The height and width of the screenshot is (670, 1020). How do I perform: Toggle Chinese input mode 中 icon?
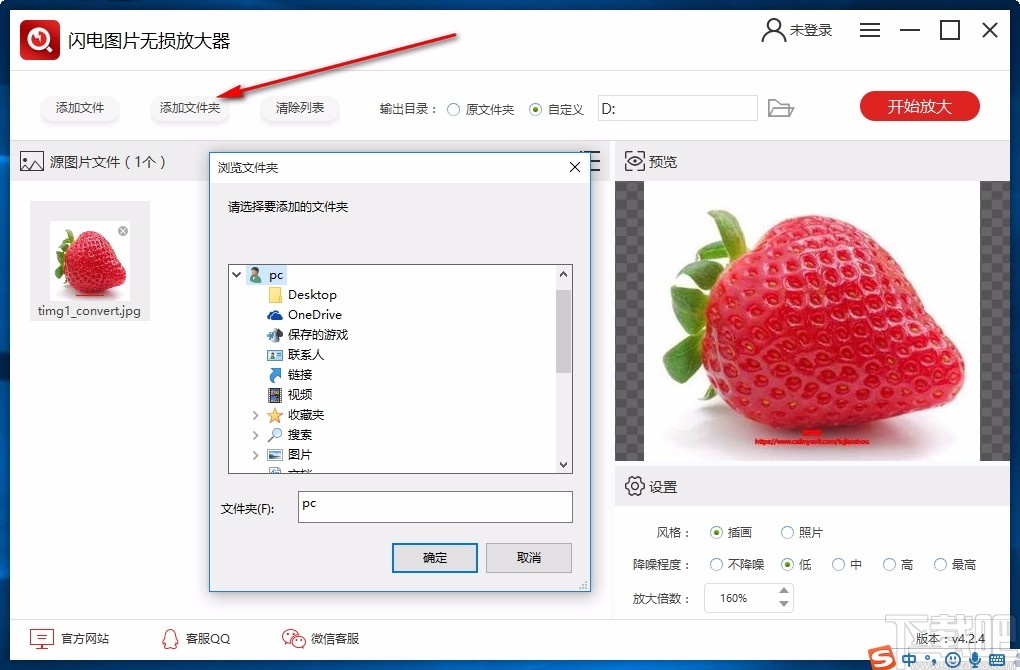tap(909, 660)
